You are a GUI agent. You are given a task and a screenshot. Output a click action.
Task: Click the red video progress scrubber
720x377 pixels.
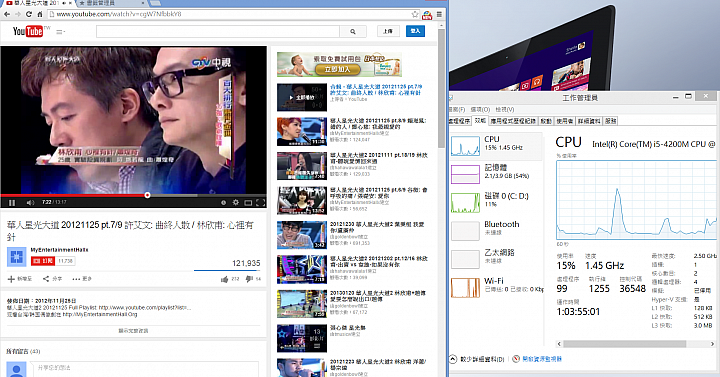(x=147, y=195)
